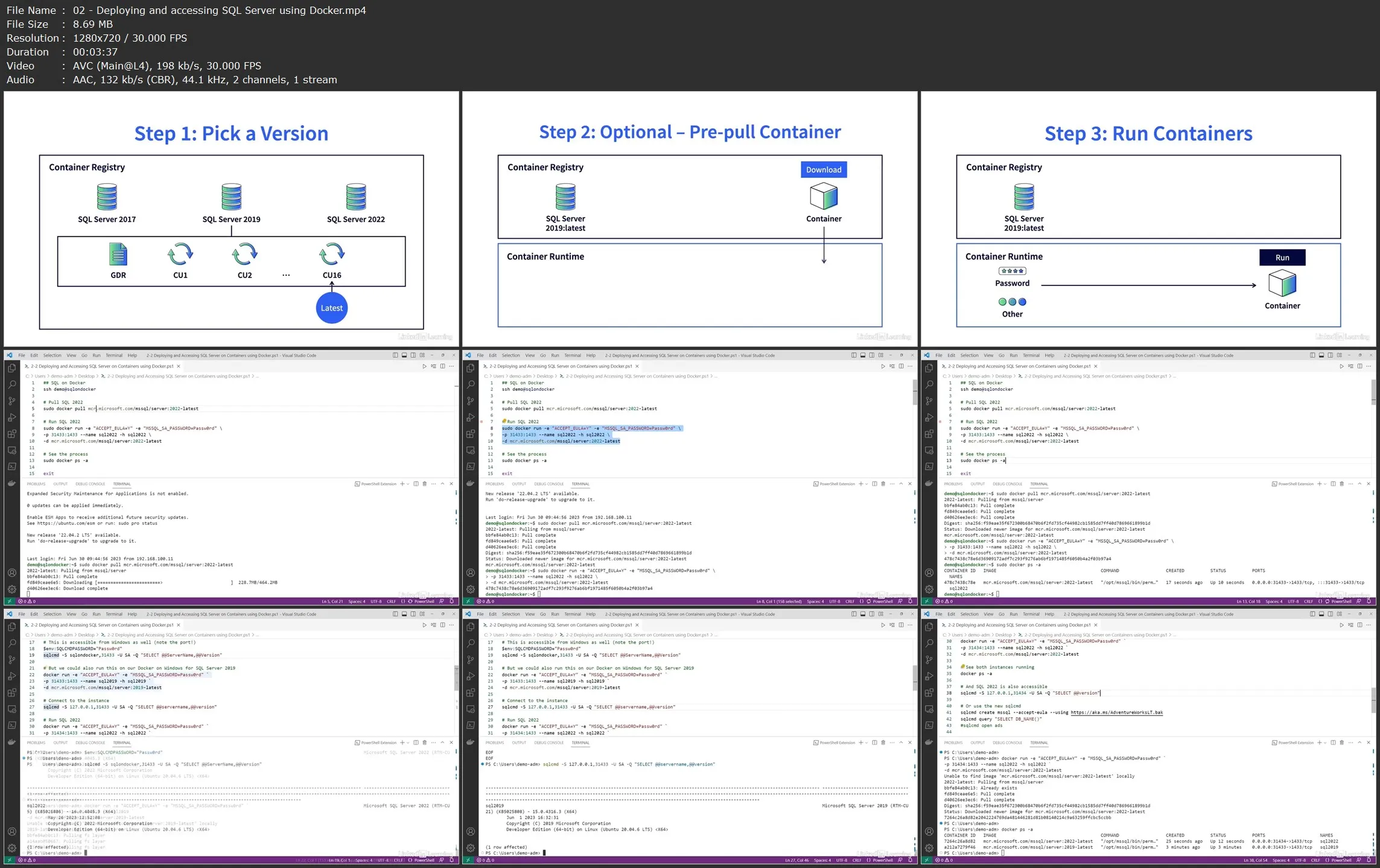Click the green GDR document icon
Screen dimensions: 1380x868
[118, 254]
